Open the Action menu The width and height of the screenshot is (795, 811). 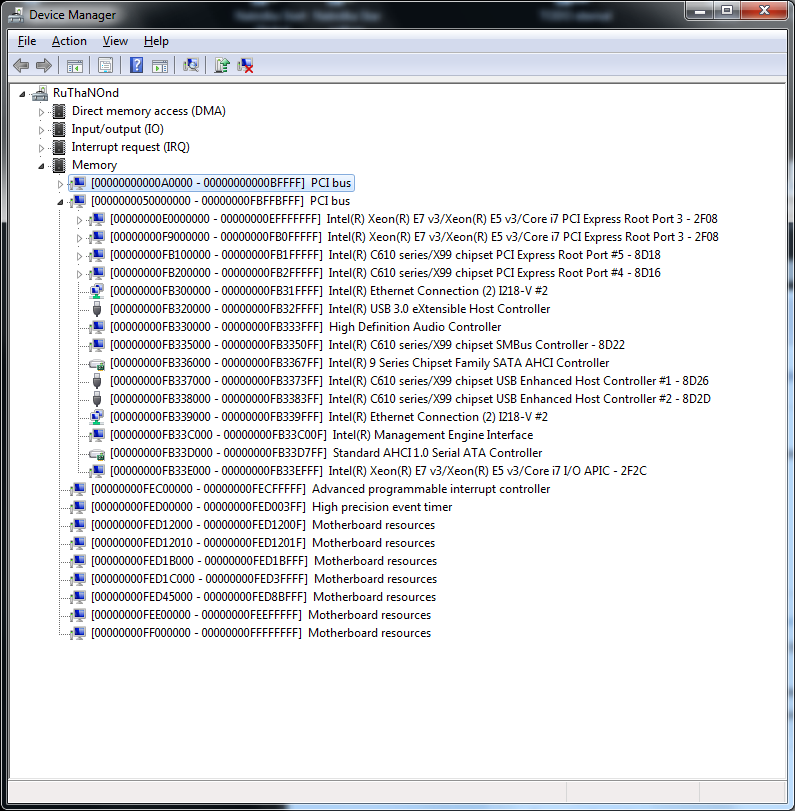tap(69, 41)
